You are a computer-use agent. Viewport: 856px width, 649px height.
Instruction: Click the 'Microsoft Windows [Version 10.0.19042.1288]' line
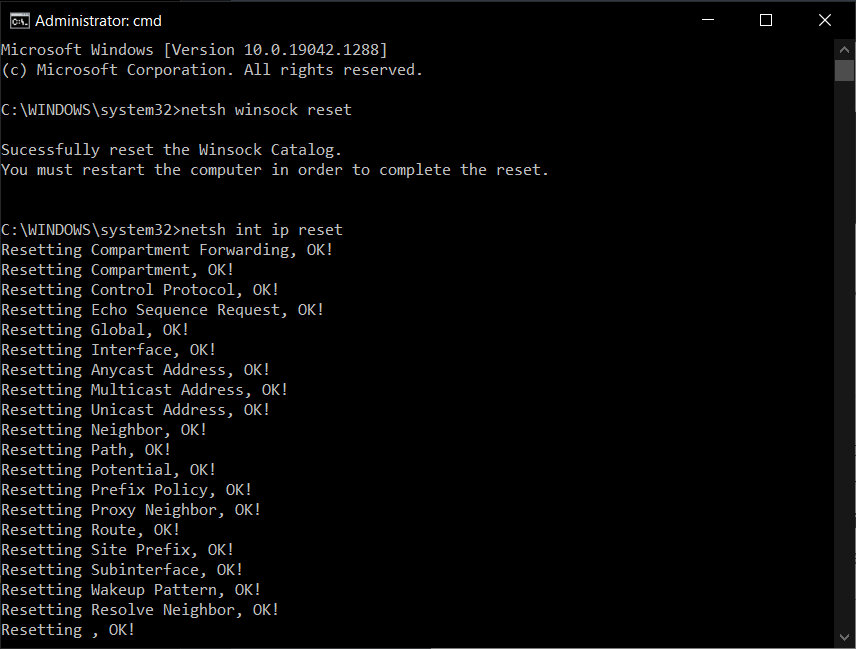tap(194, 50)
